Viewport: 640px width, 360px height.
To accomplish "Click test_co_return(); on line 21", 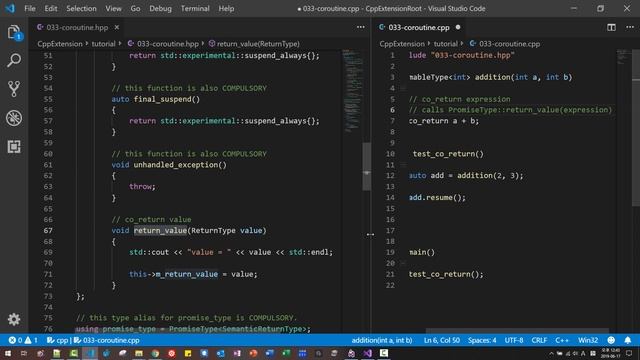I will (446, 274).
